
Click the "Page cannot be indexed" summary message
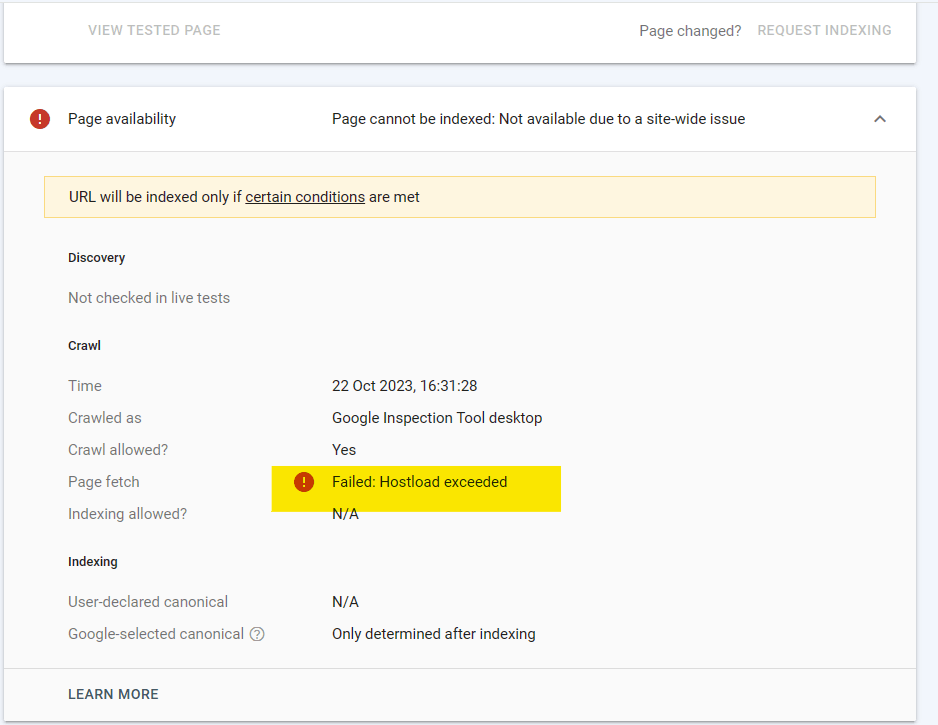click(538, 119)
